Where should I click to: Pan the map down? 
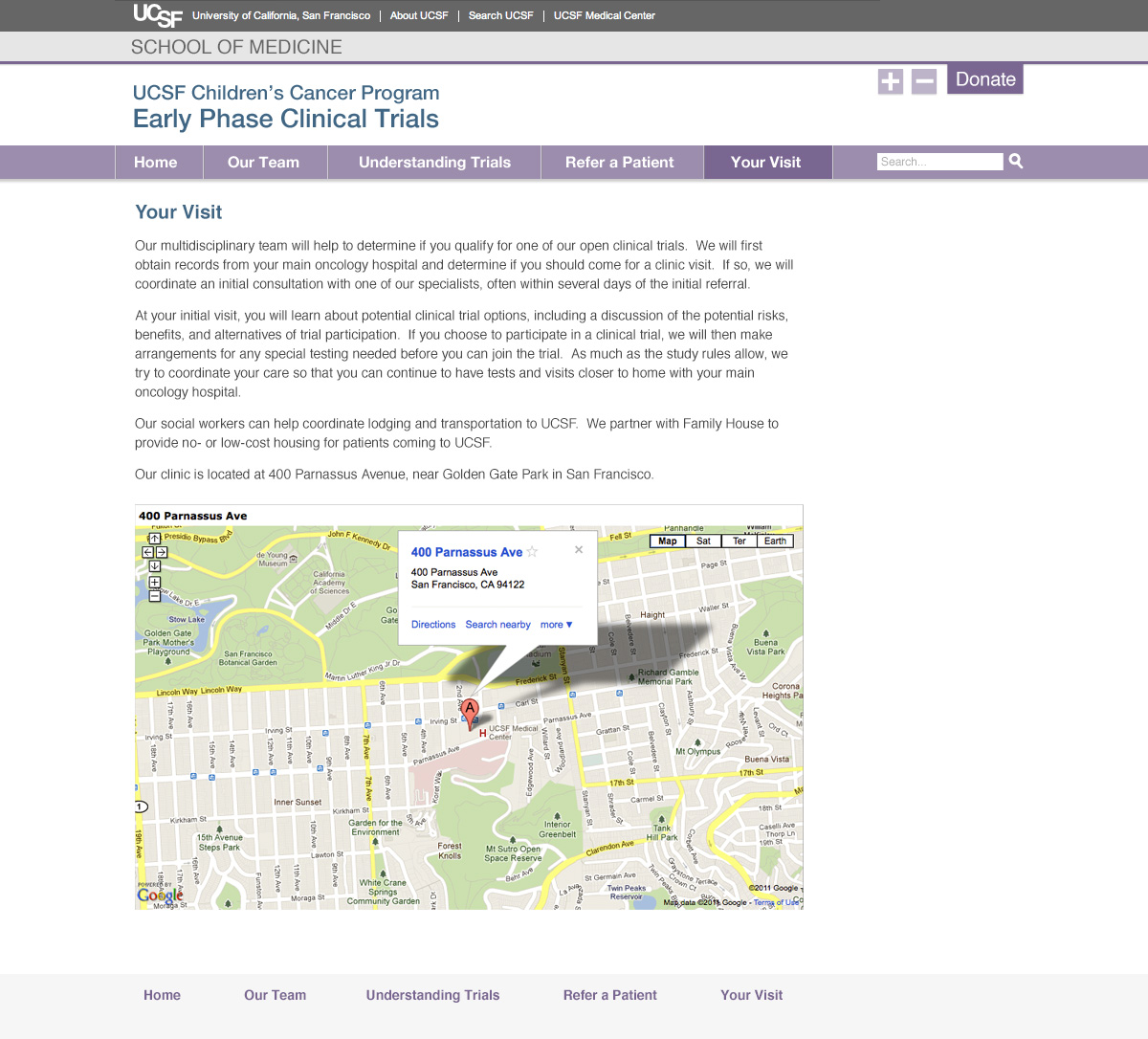[154, 565]
